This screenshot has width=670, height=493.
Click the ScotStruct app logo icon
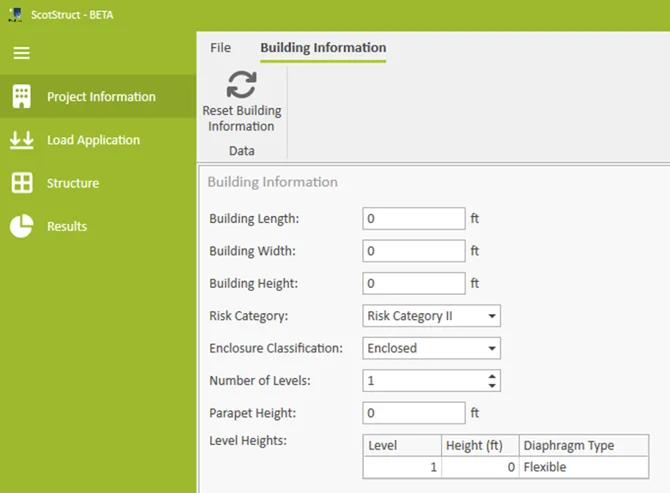pos(15,15)
